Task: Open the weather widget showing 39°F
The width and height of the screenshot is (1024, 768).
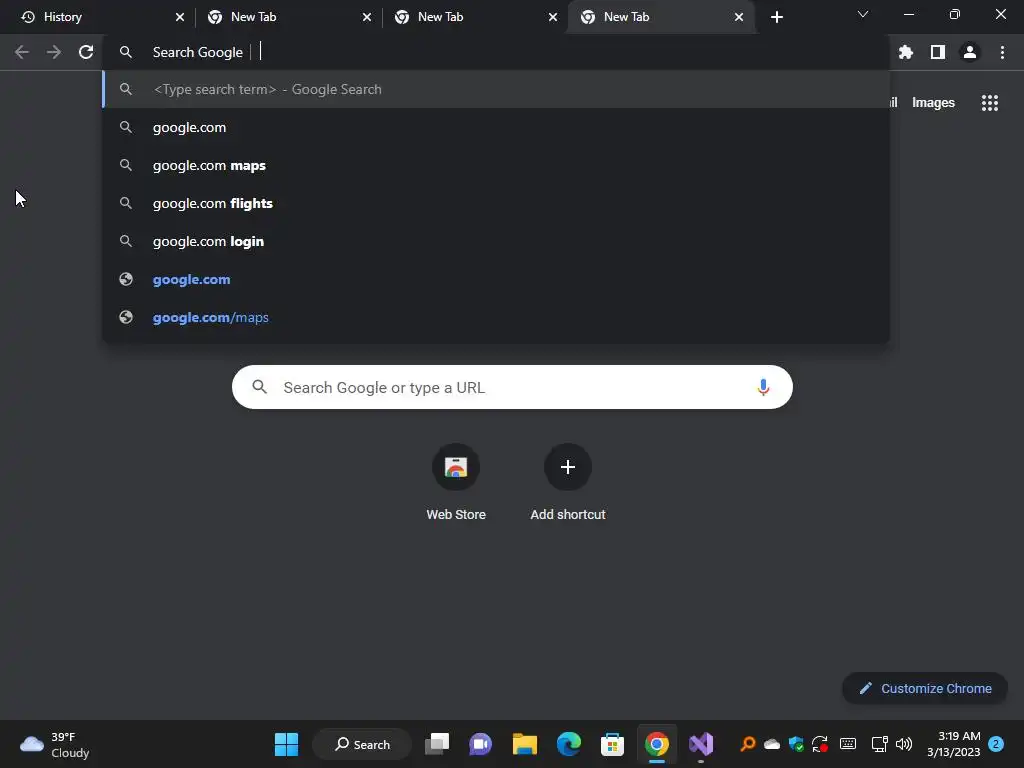Action: [55, 744]
